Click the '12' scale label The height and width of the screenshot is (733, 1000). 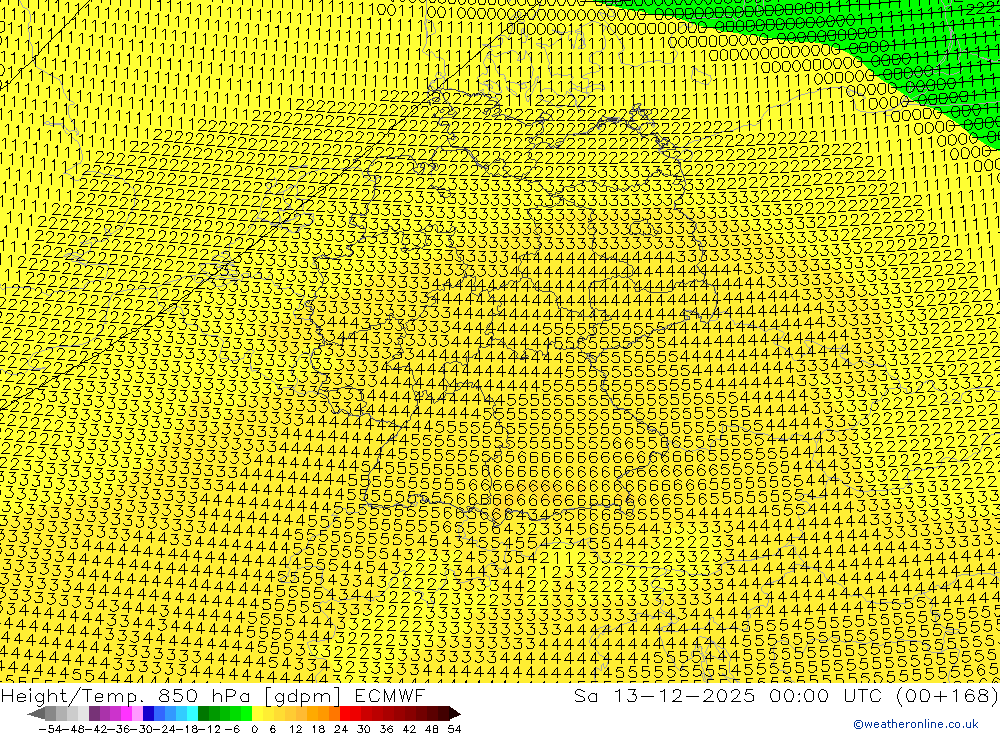[295, 729]
